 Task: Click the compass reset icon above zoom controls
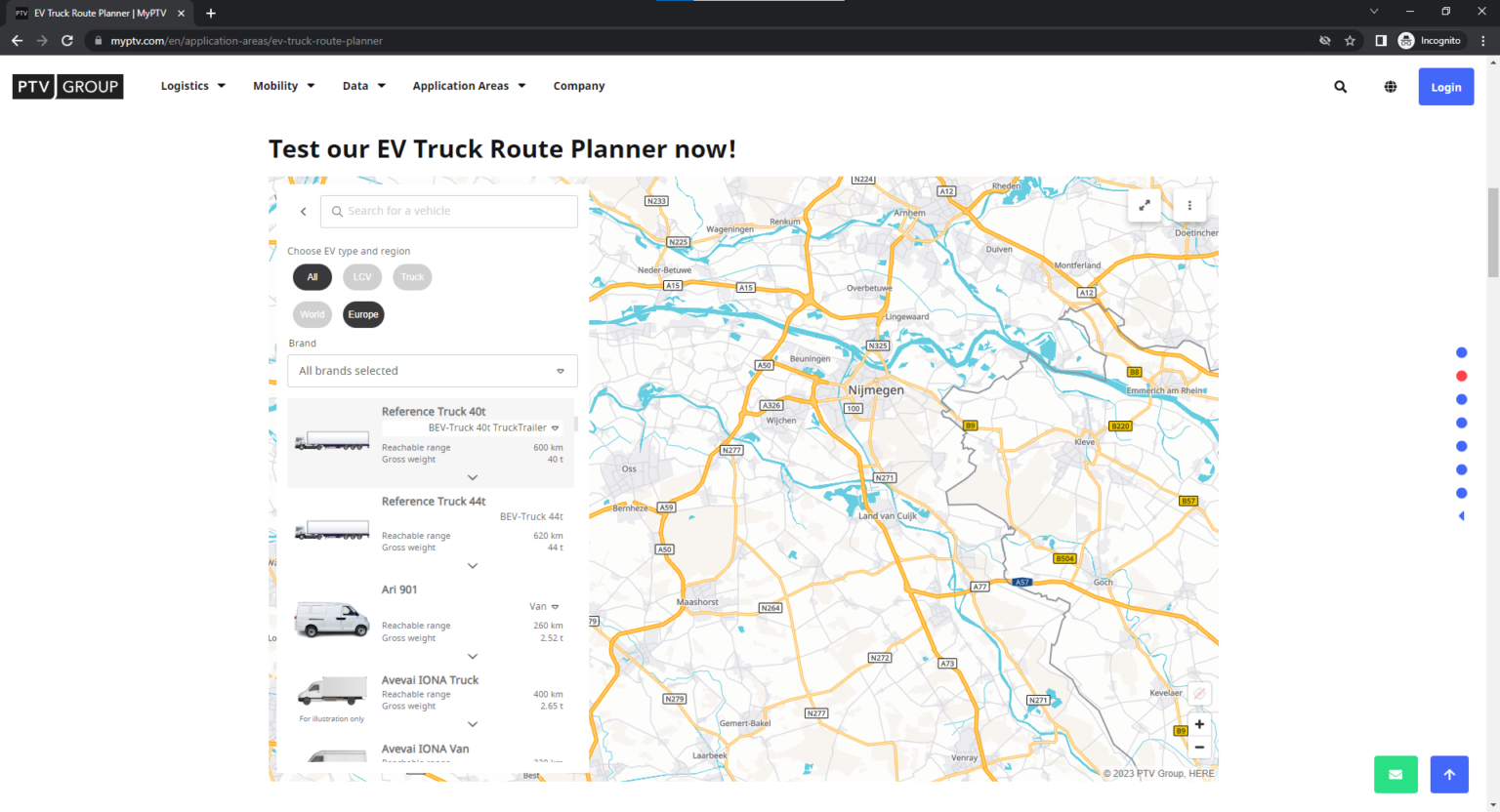tap(1198, 693)
